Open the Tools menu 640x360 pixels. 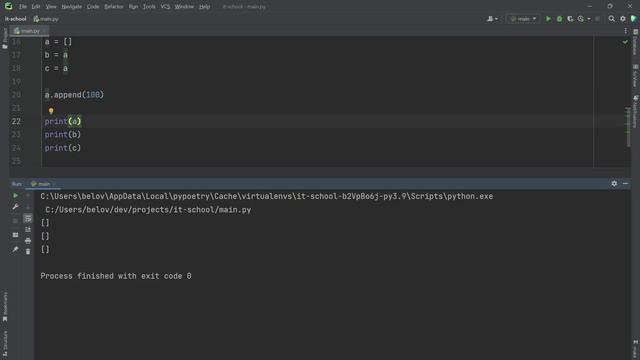pyautogui.click(x=149, y=7)
